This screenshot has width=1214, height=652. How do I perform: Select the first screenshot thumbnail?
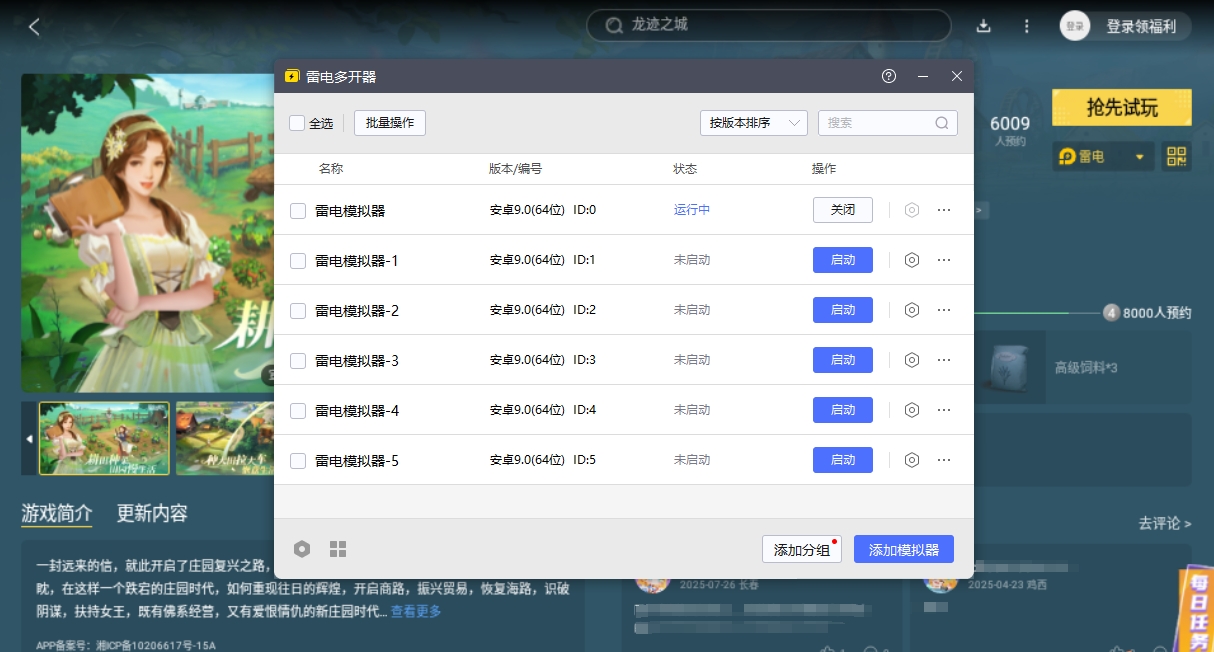click(104, 438)
